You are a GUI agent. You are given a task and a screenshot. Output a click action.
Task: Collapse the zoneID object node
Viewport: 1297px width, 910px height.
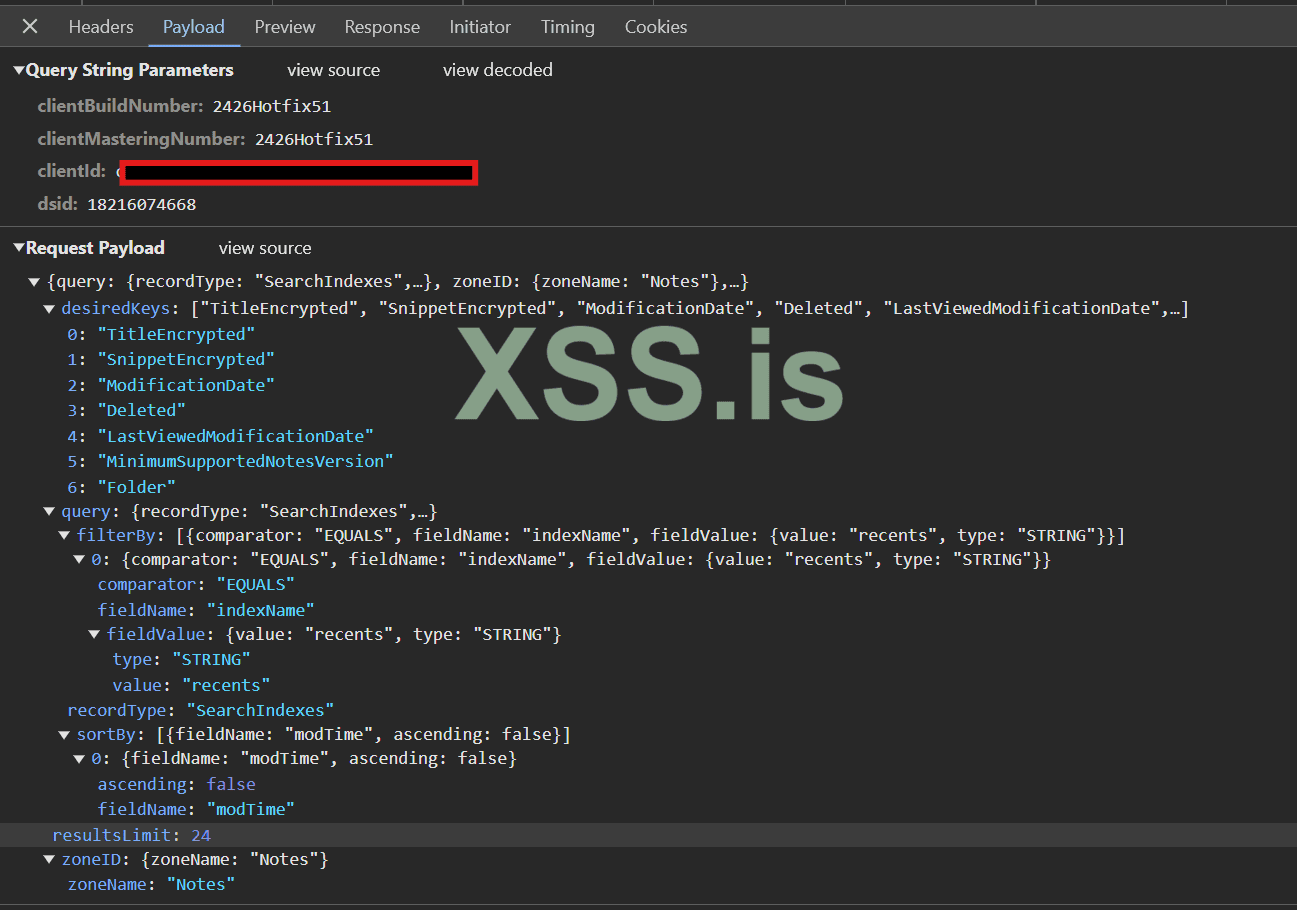(49, 860)
